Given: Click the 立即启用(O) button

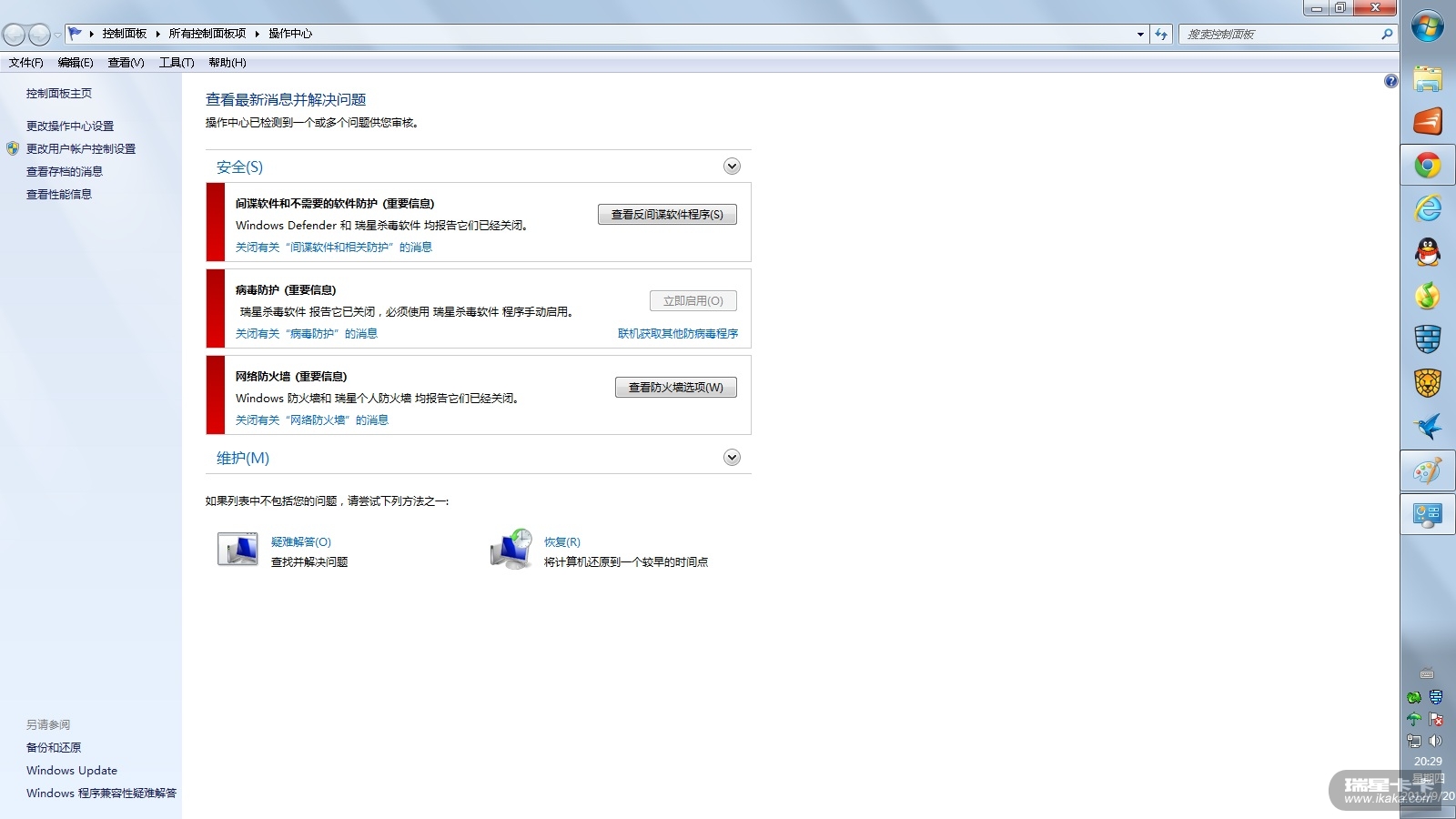Looking at the screenshot, I should [693, 301].
